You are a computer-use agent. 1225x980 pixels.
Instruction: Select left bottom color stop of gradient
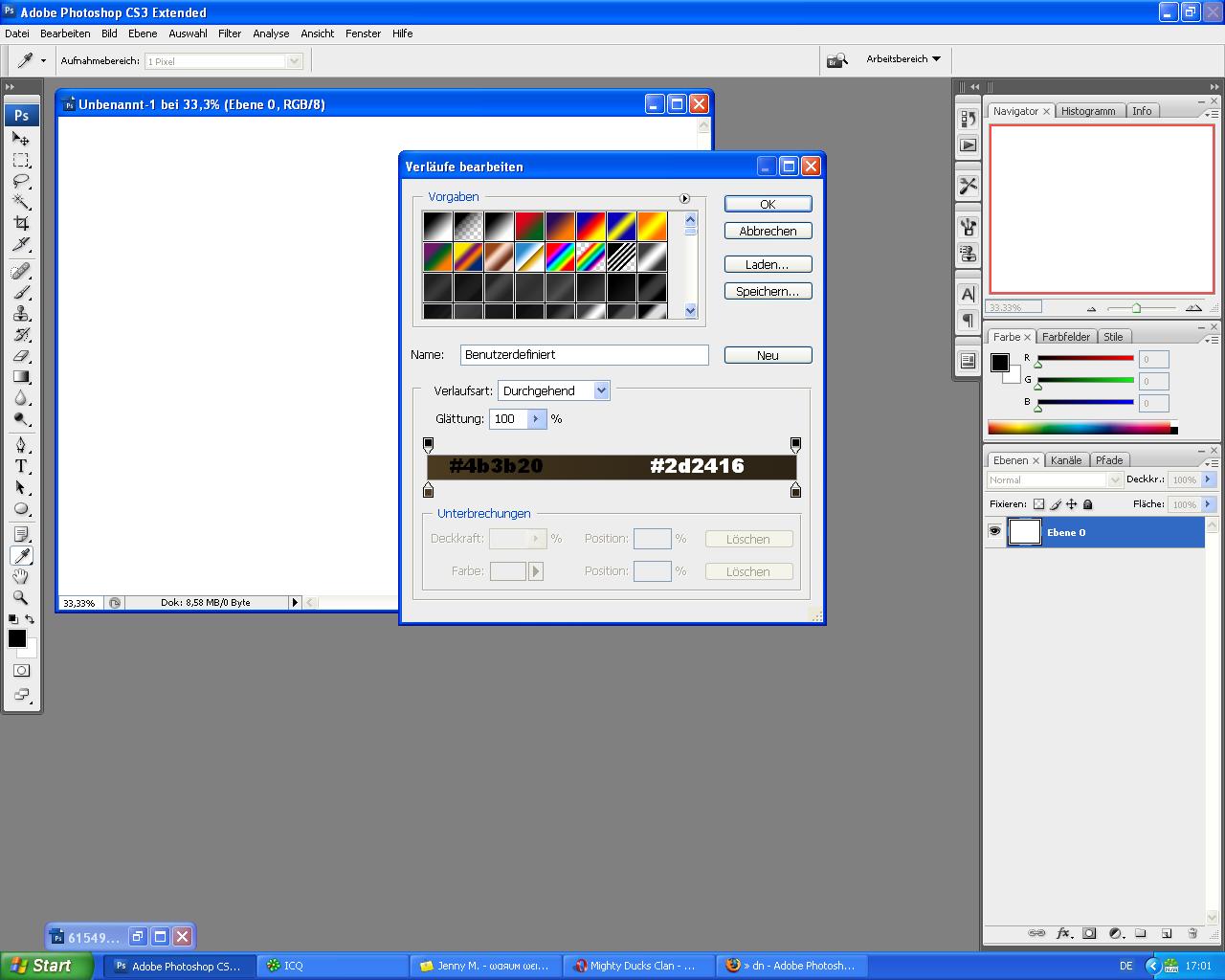pyautogui.click(x=429, y=491)
